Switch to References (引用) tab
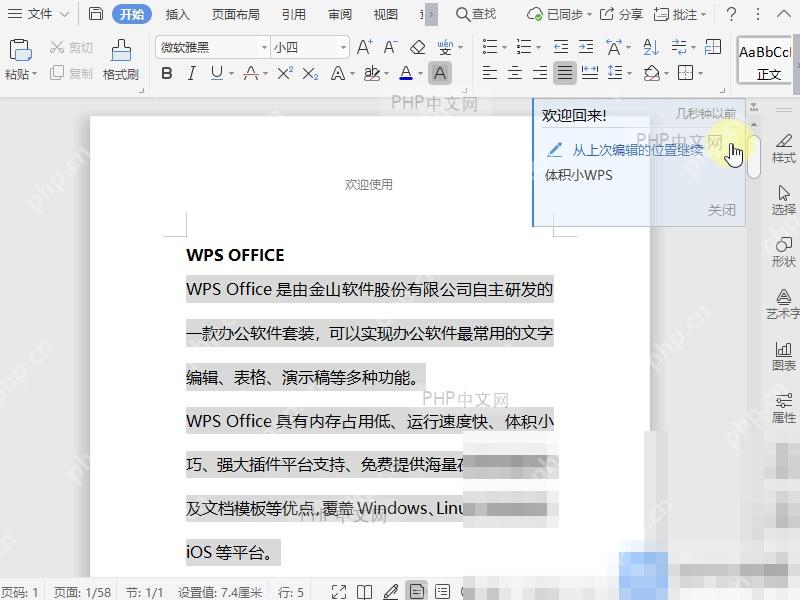This screenshot has height=600, width=800. point(294,14)
